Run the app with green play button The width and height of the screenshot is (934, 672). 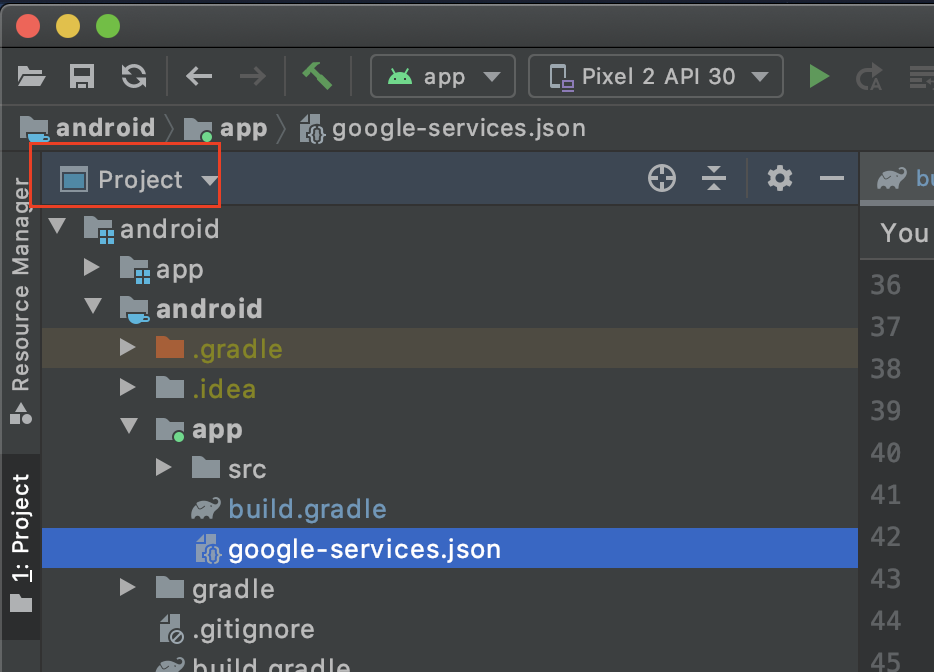pyautogui.click(x=820, y=76)
